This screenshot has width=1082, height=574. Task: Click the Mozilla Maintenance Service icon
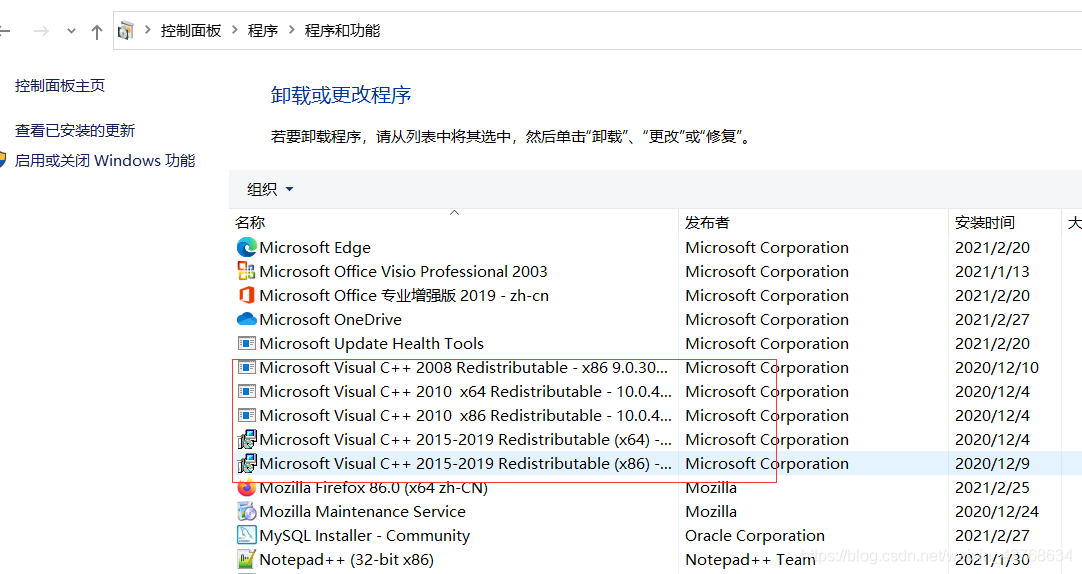[x=246, y=512]
